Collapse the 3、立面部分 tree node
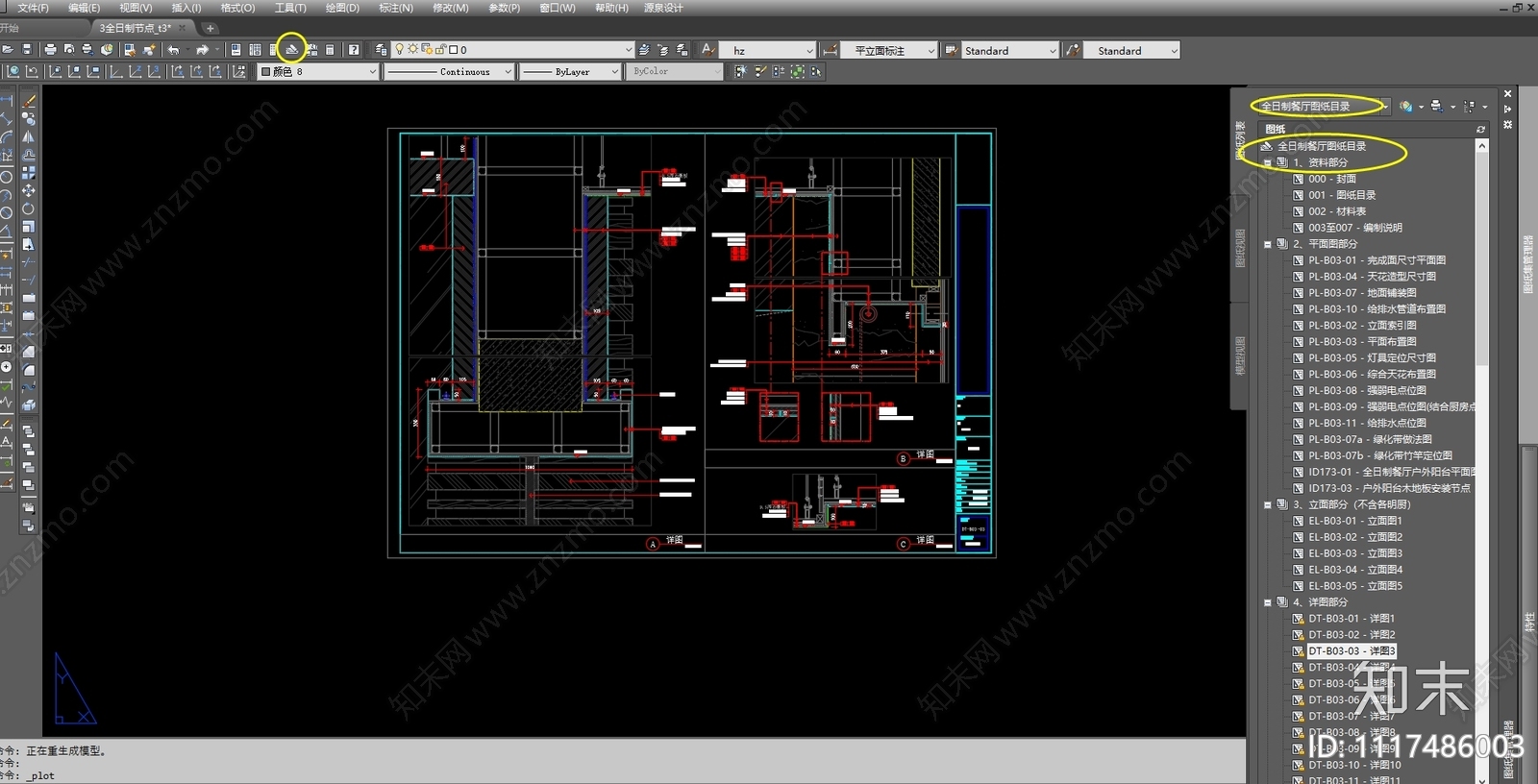Screen dimensions: 1538x784 (x=1267, y=504)
